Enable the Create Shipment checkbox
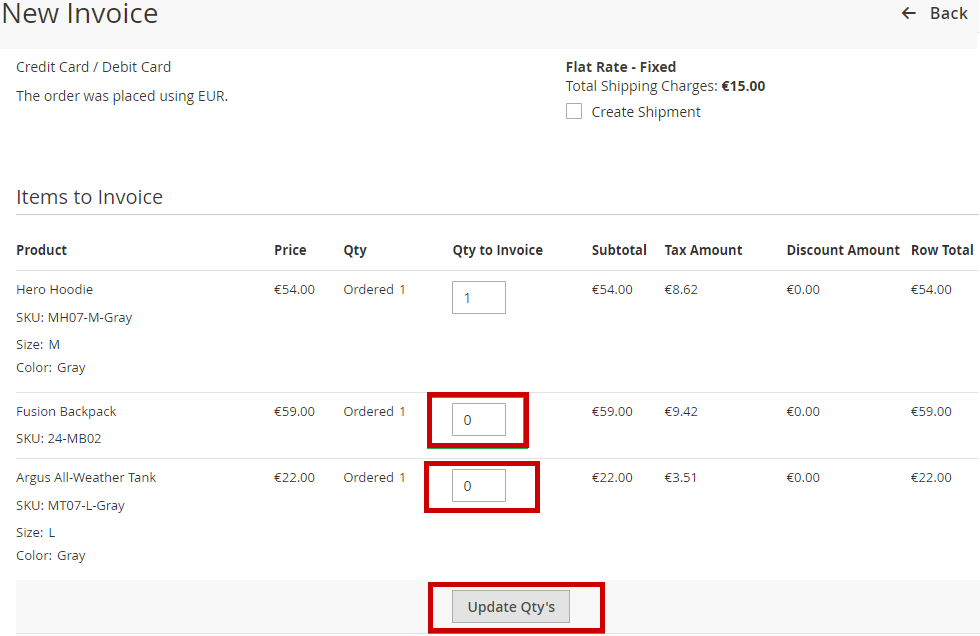This screenshot has width=980, height=636. coord(574,112)
